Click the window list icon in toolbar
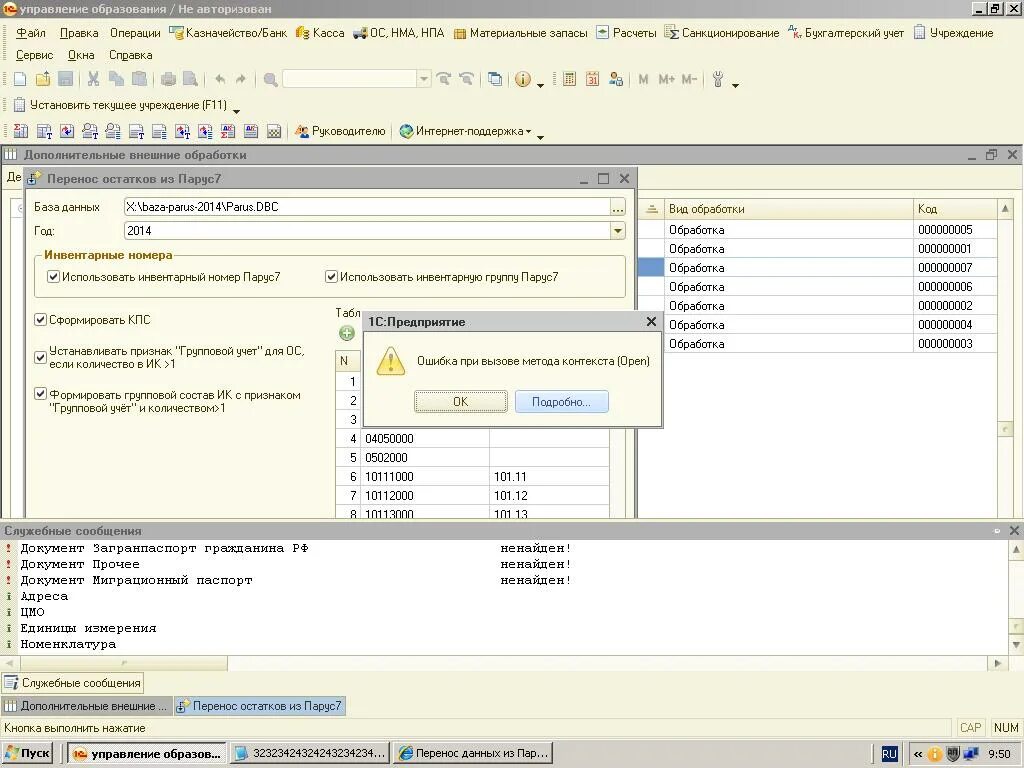This screenshot has width=1024, height=768. point(495,79)
